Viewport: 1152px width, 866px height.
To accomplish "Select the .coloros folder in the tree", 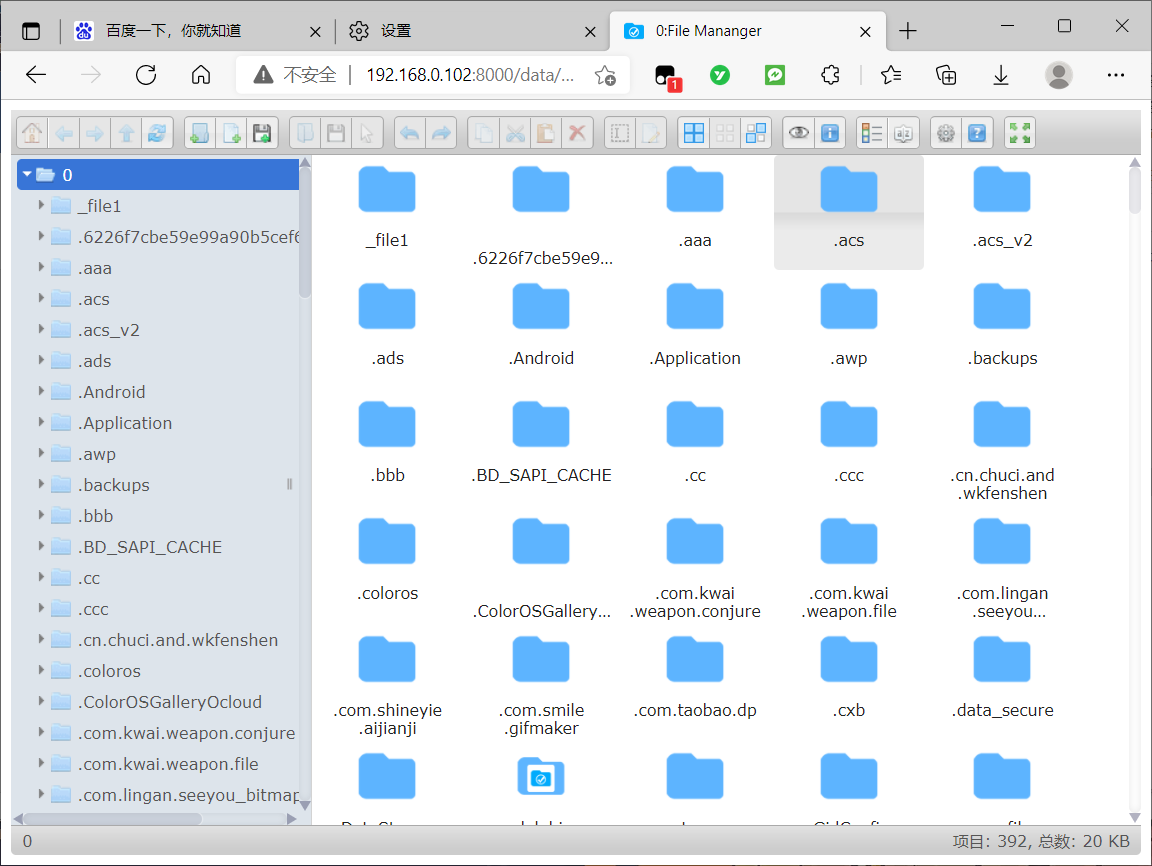I will click(109, 671).
